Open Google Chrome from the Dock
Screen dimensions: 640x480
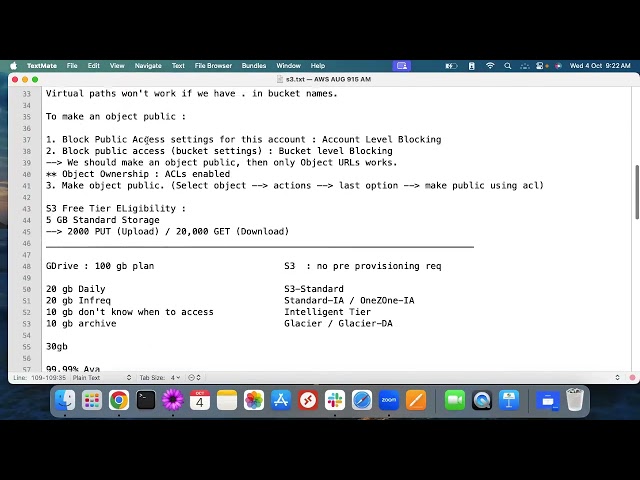point(119,400)
